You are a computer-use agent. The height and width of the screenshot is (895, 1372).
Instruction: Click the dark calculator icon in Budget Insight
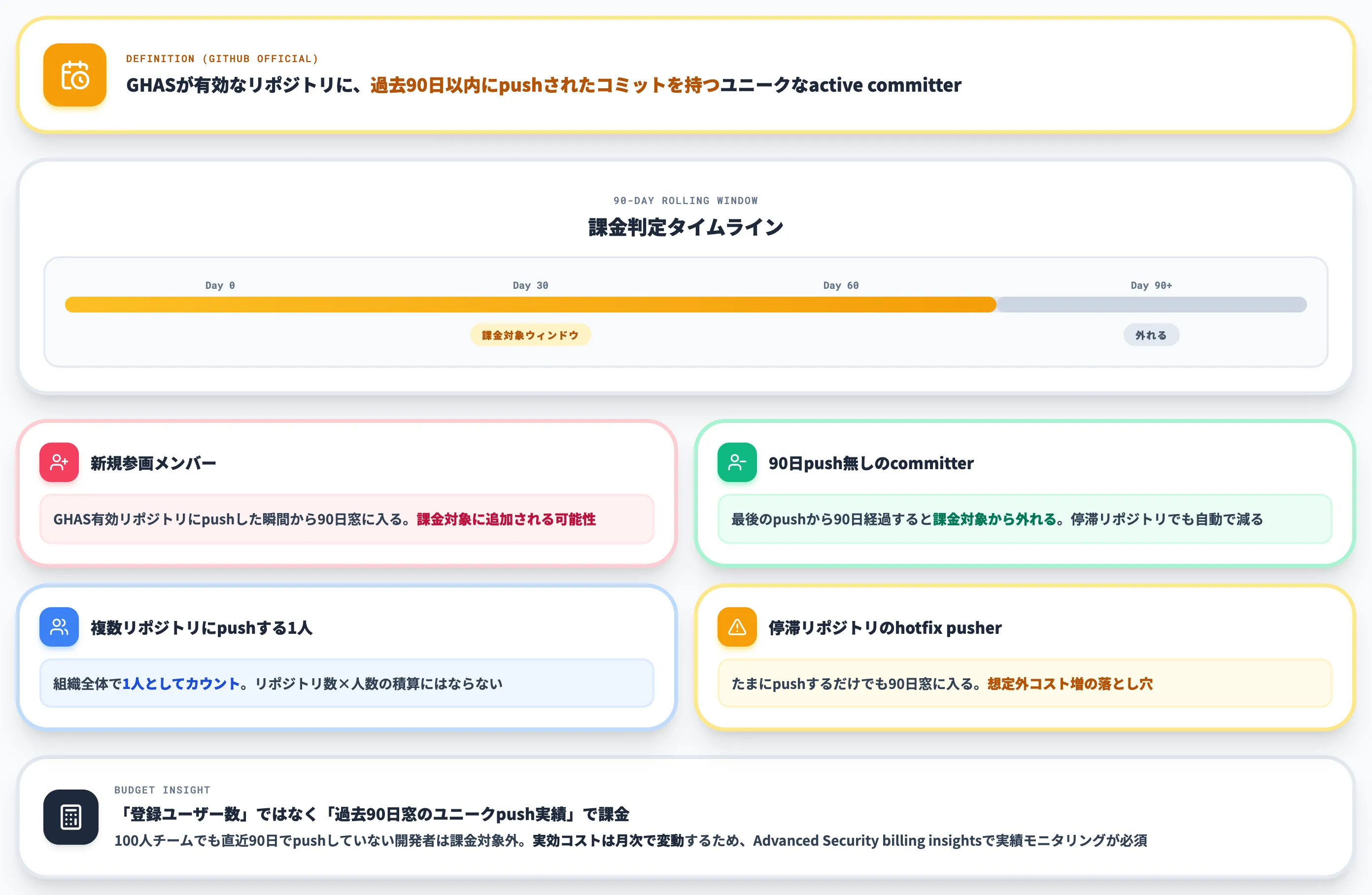click(71, 817)
